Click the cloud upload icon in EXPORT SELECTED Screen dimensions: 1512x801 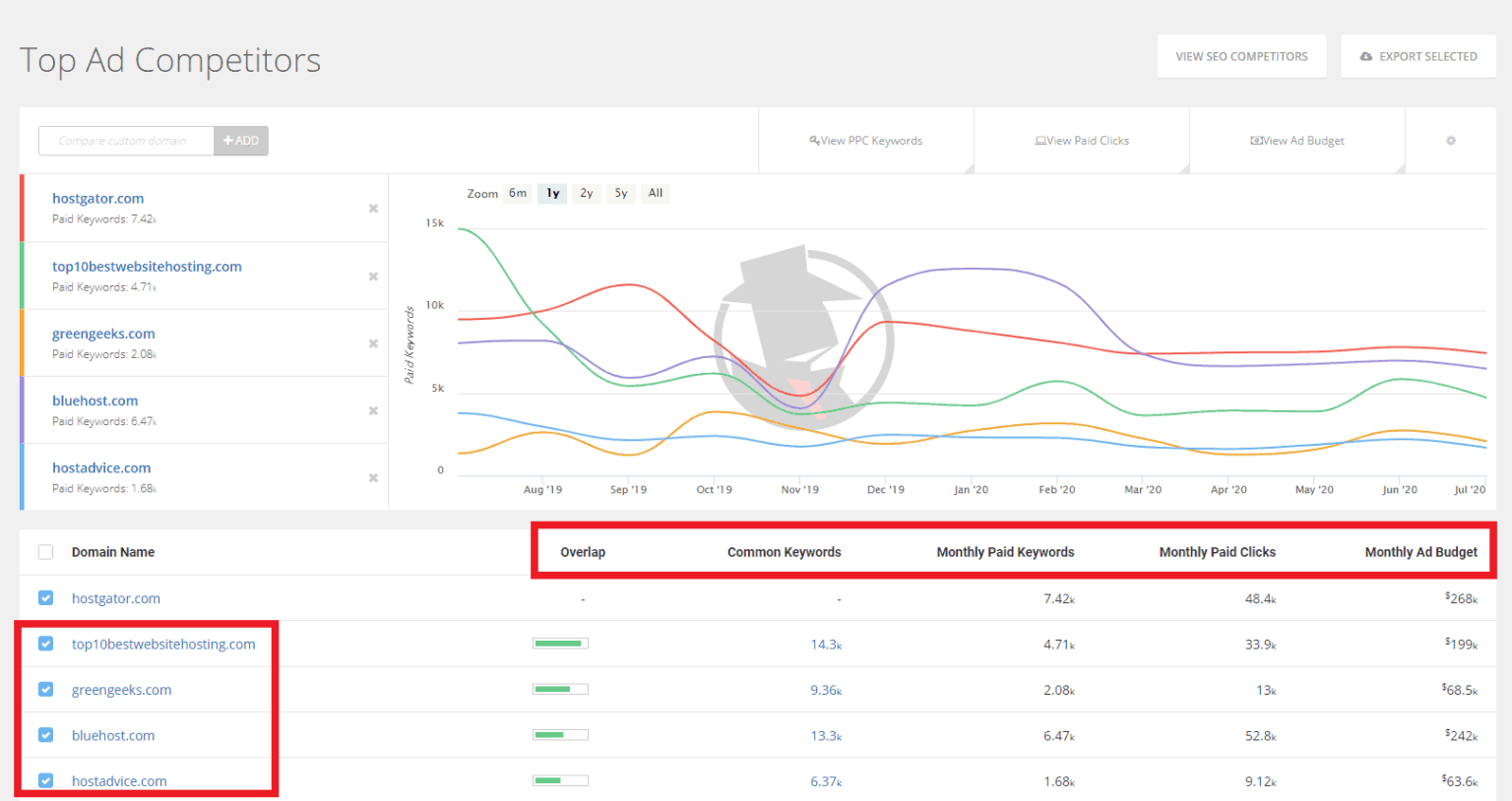click(1366, 56)
